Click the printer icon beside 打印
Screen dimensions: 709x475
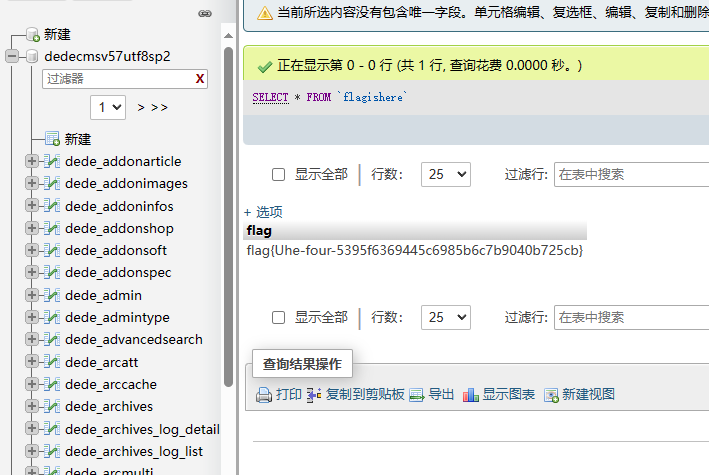(x=264, y=395)
